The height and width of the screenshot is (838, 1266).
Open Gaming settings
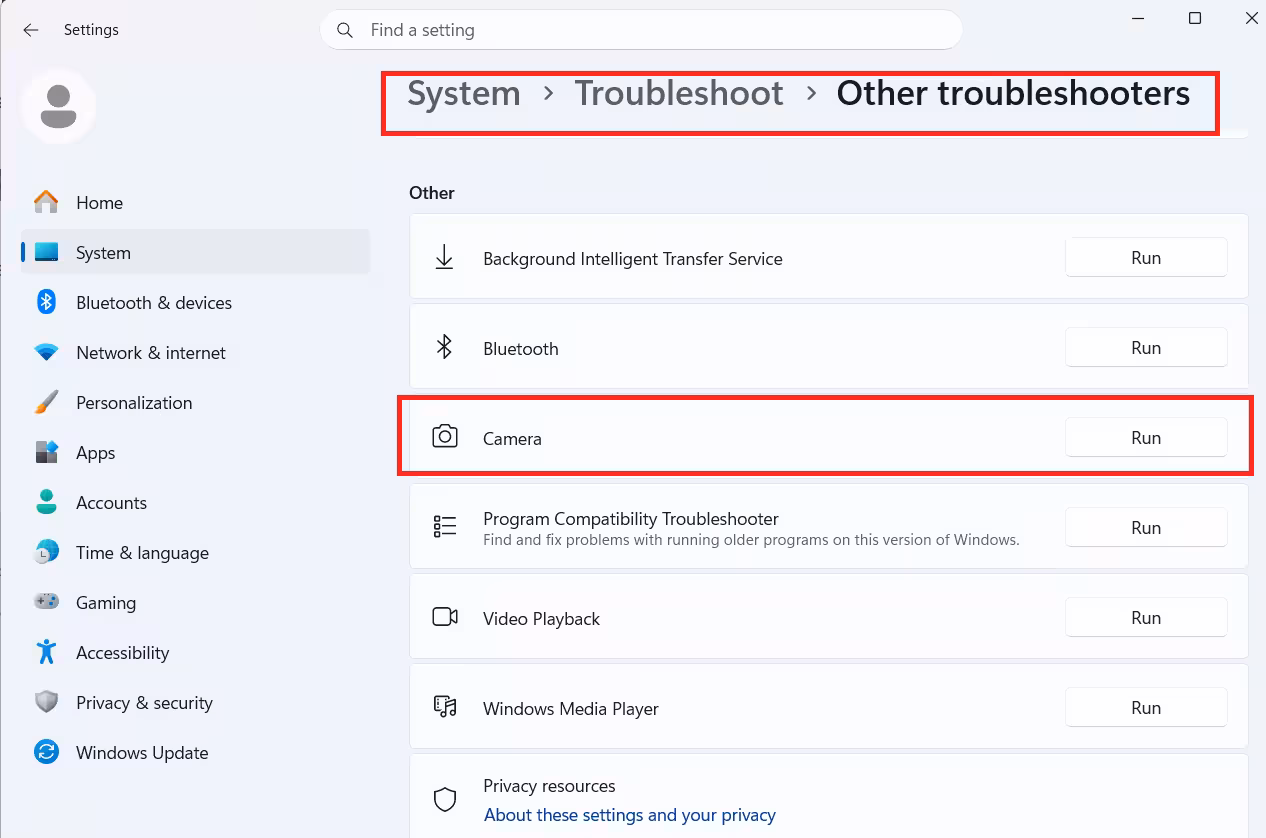195,602
